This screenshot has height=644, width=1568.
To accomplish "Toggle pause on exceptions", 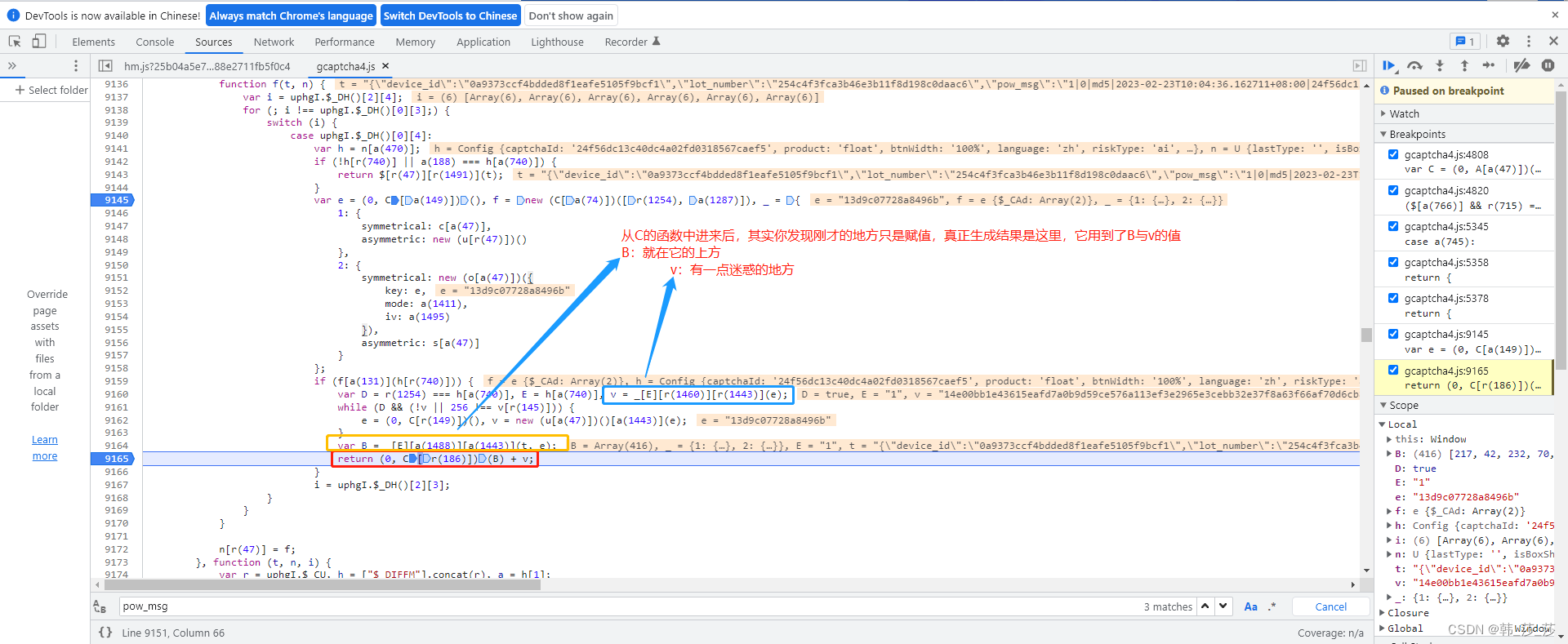I will click(1548, 65).
